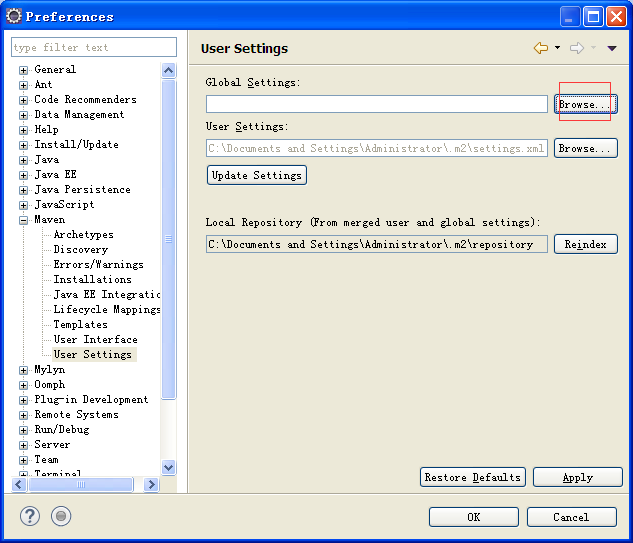This screenshot has height=543, width=633.
Task: Browse for Global Settings file
Action: pyautogui.click(x=586, y=104)
